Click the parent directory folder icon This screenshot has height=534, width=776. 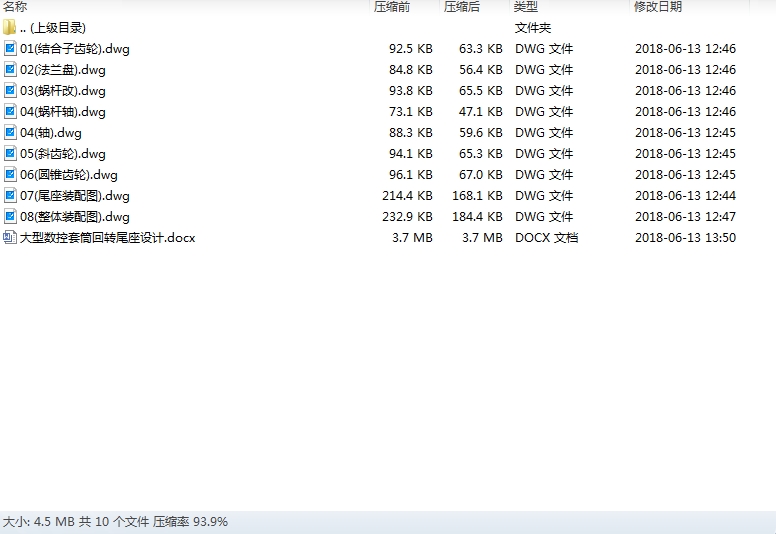pos(9,27)
